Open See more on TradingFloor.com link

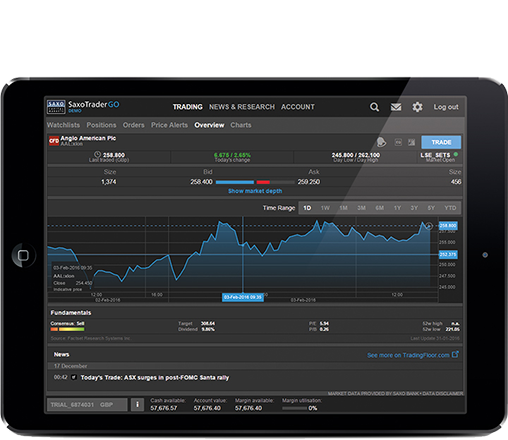[x=408, y=355]
